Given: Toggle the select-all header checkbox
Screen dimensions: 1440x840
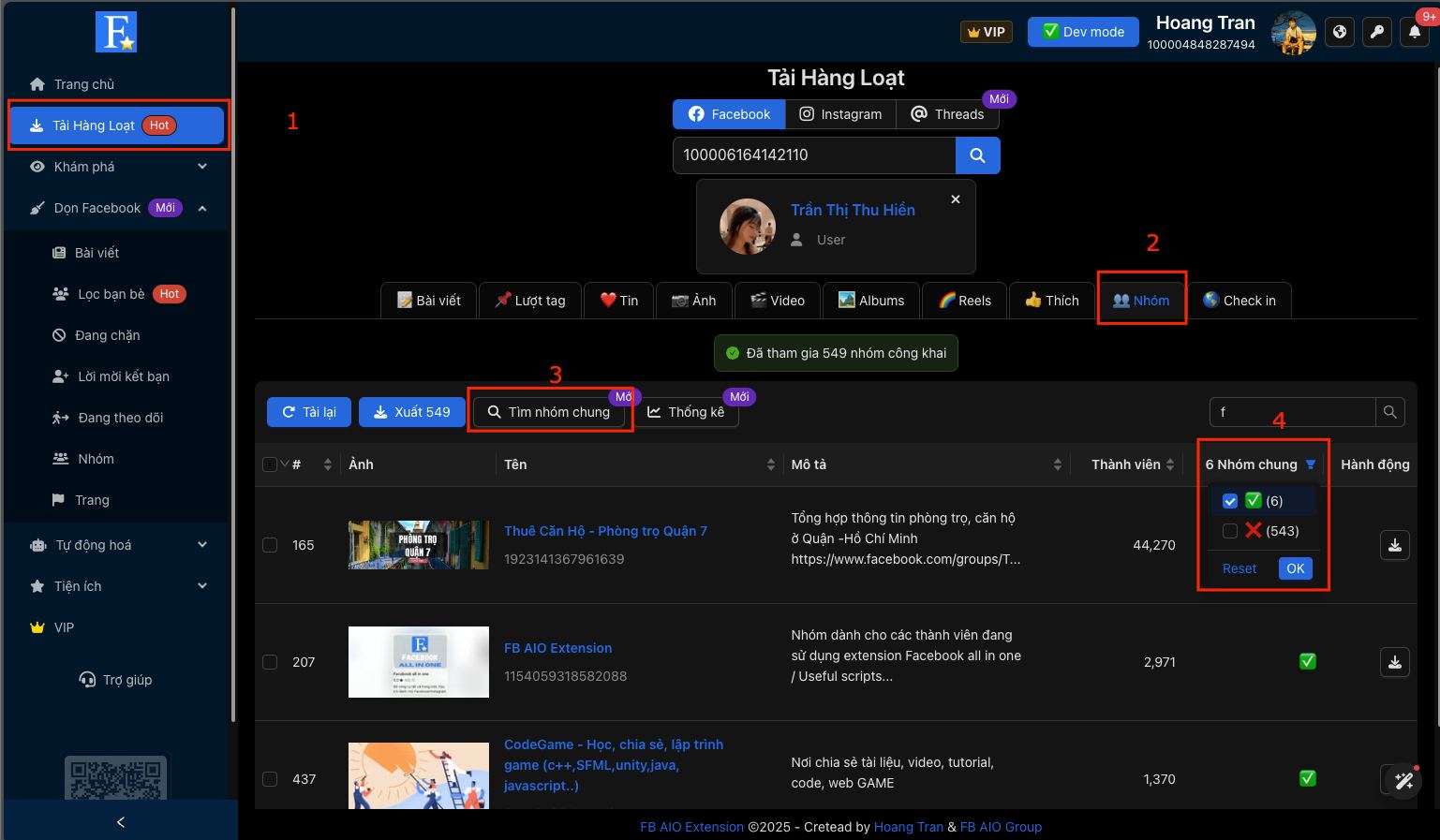Looking at the screenshot, I should [x=270, y=464].
